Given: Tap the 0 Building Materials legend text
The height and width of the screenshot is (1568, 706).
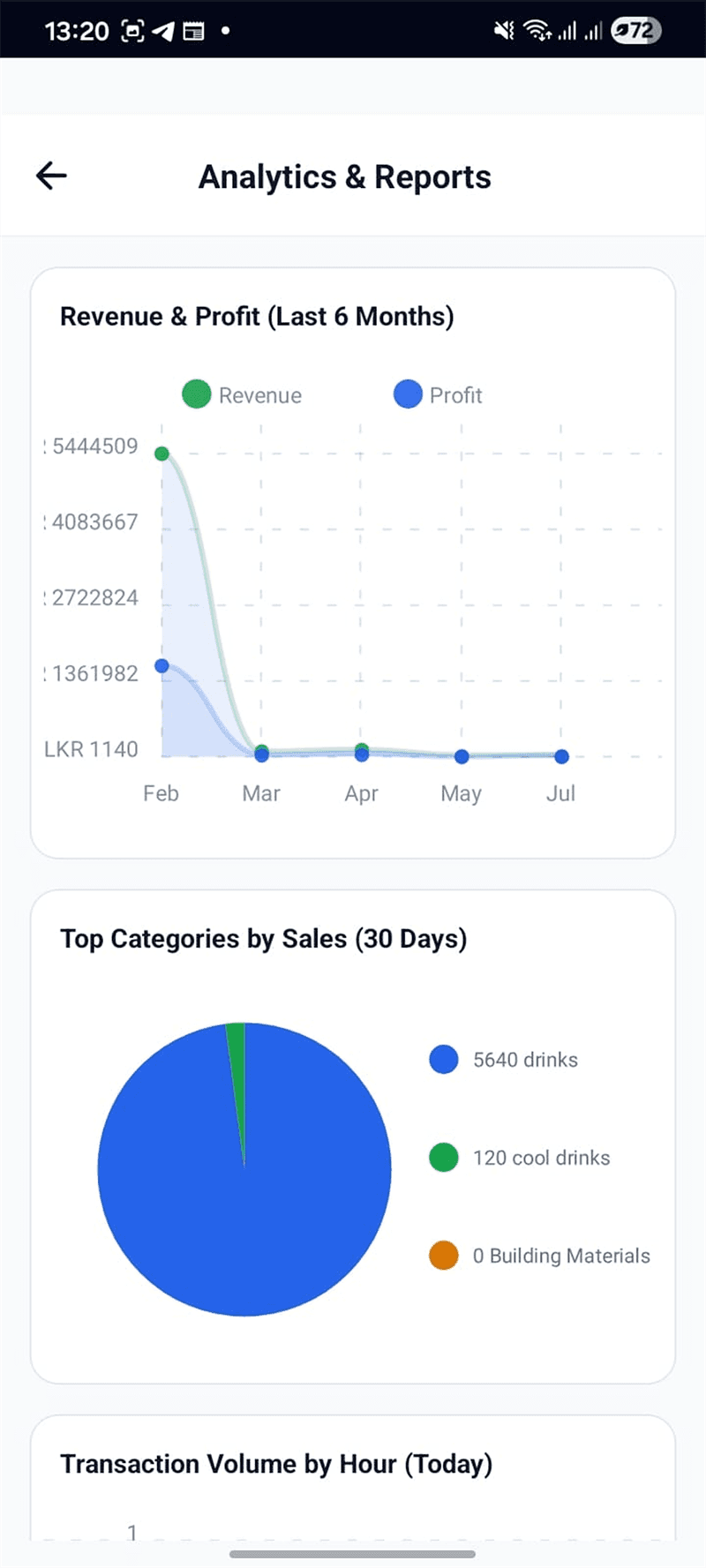Looking at the screenshot, I should 561,1256.
